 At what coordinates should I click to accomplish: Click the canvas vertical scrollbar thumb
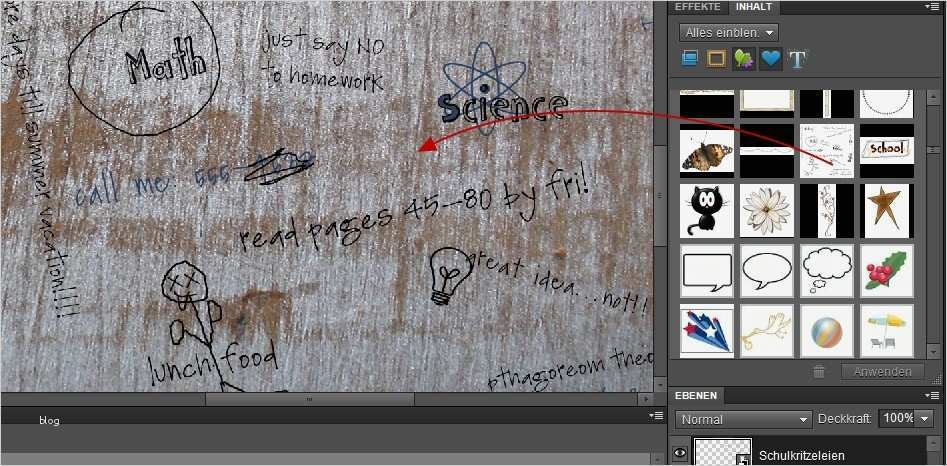(659, 196)
